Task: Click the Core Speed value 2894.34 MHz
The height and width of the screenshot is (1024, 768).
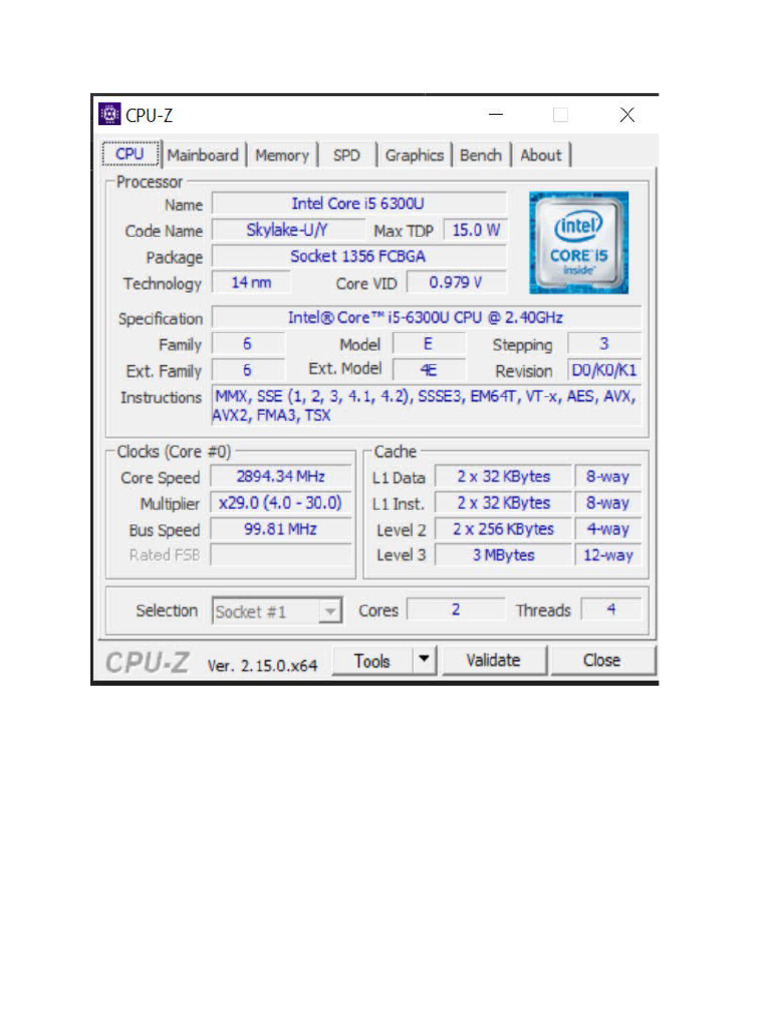Action: pos(281,476)
